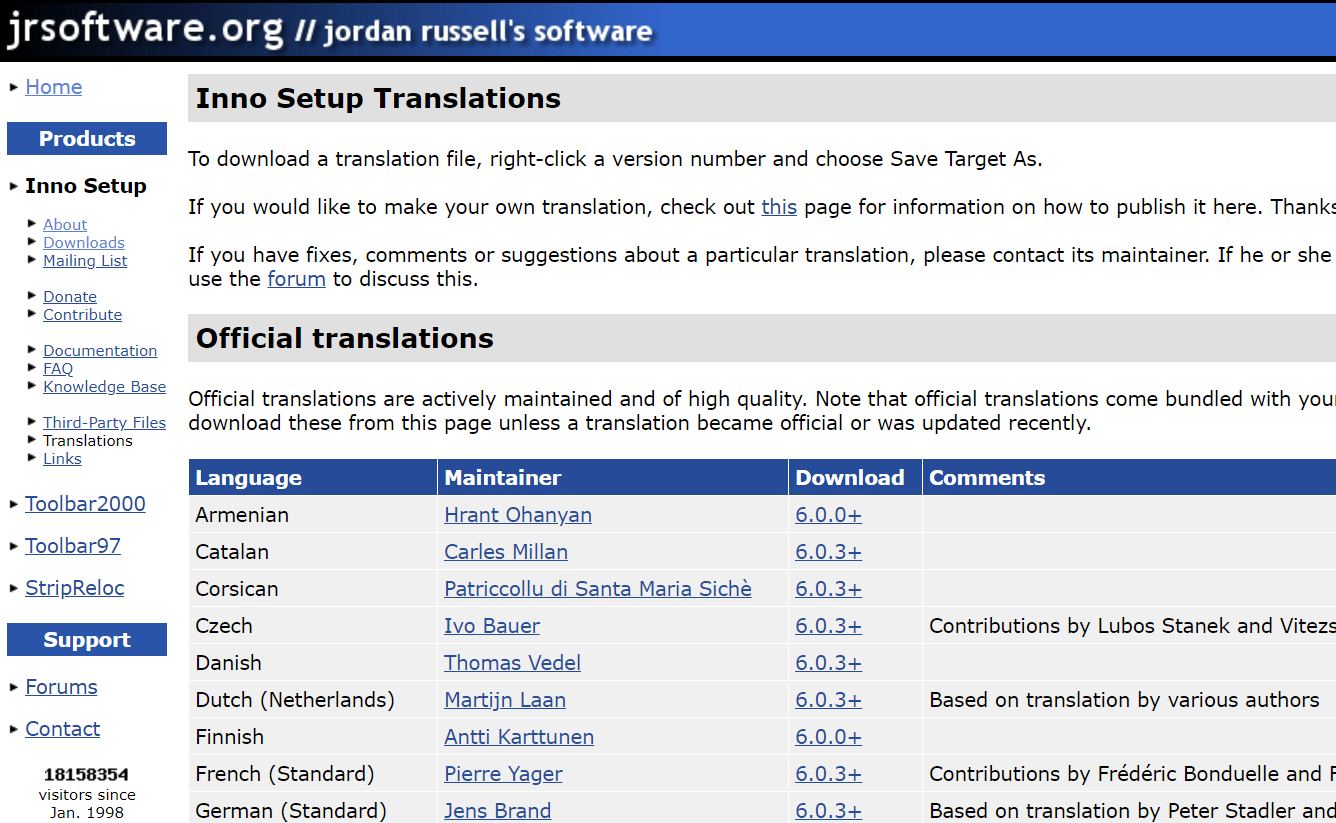Follow the 'this' link about publishing translations
This screenshot has height=823, width=1336.
[x=779, y=207]
